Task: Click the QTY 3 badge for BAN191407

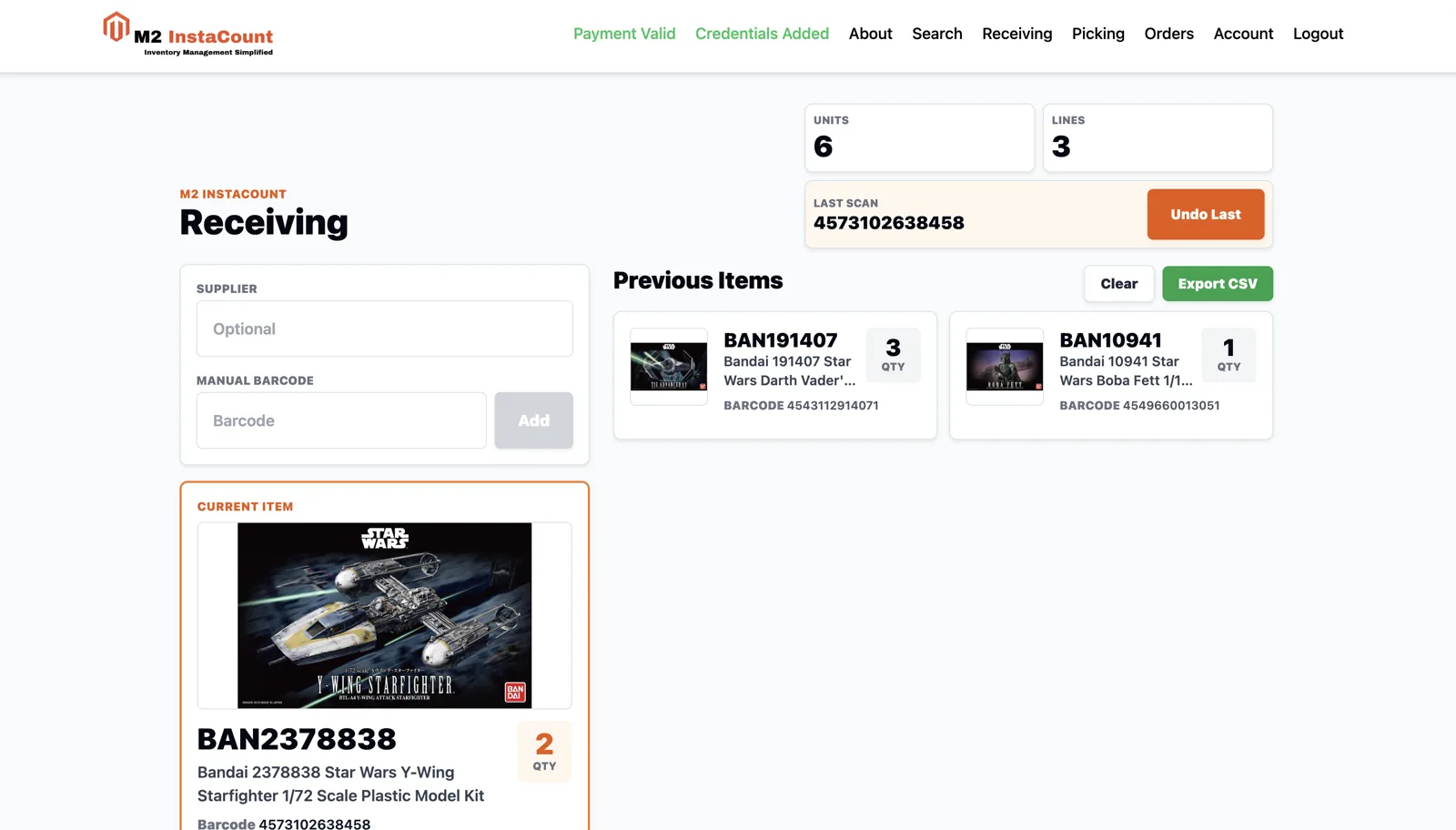Action: pyautogui.click(x=893, y=355)
